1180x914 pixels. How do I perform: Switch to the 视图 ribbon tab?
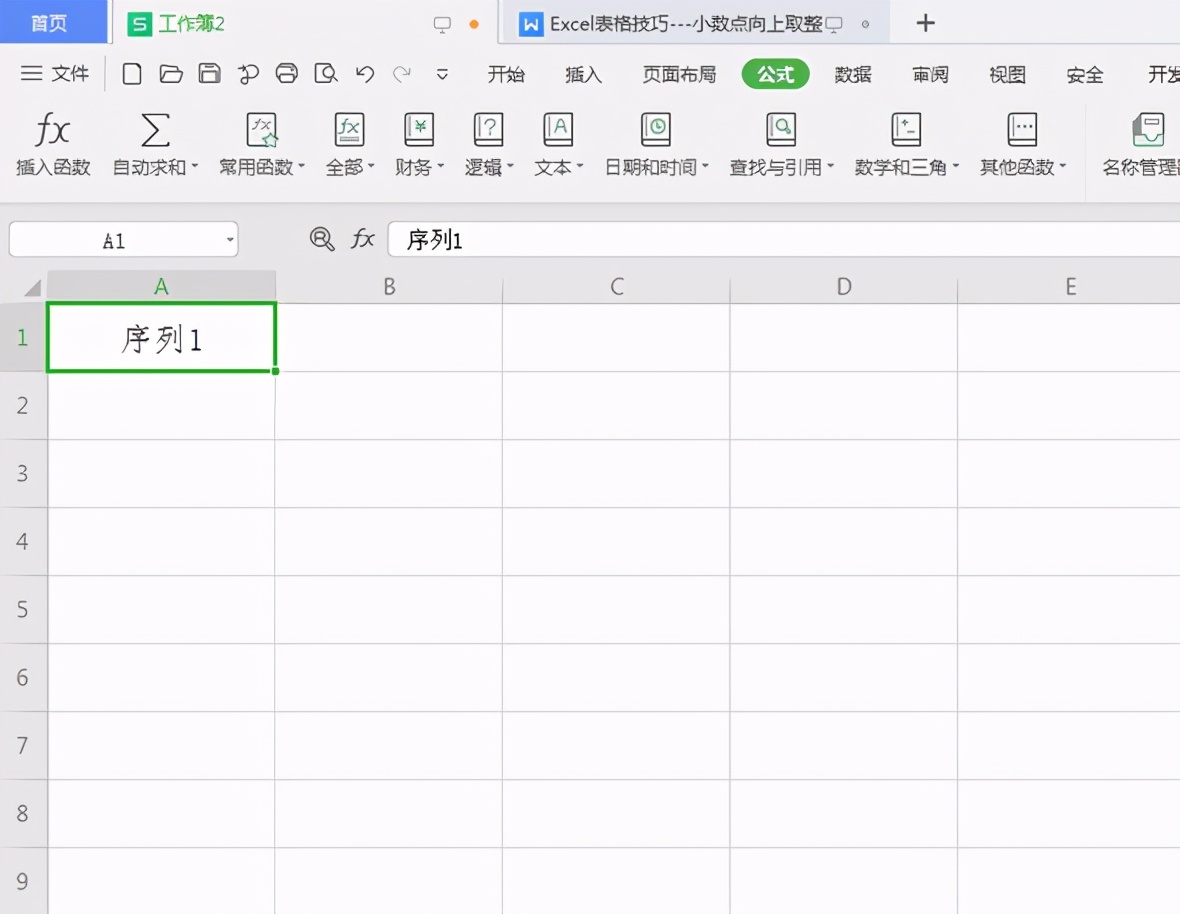coord(1008,74)
